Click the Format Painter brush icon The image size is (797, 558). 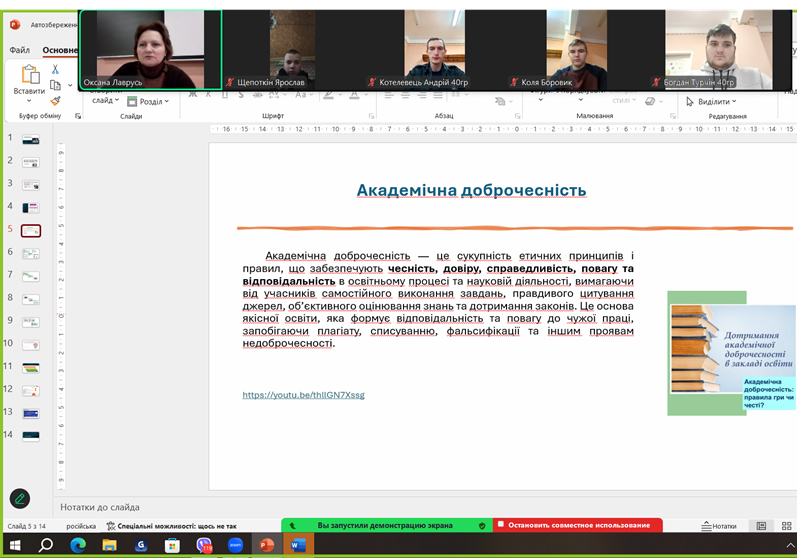[56, 101]
